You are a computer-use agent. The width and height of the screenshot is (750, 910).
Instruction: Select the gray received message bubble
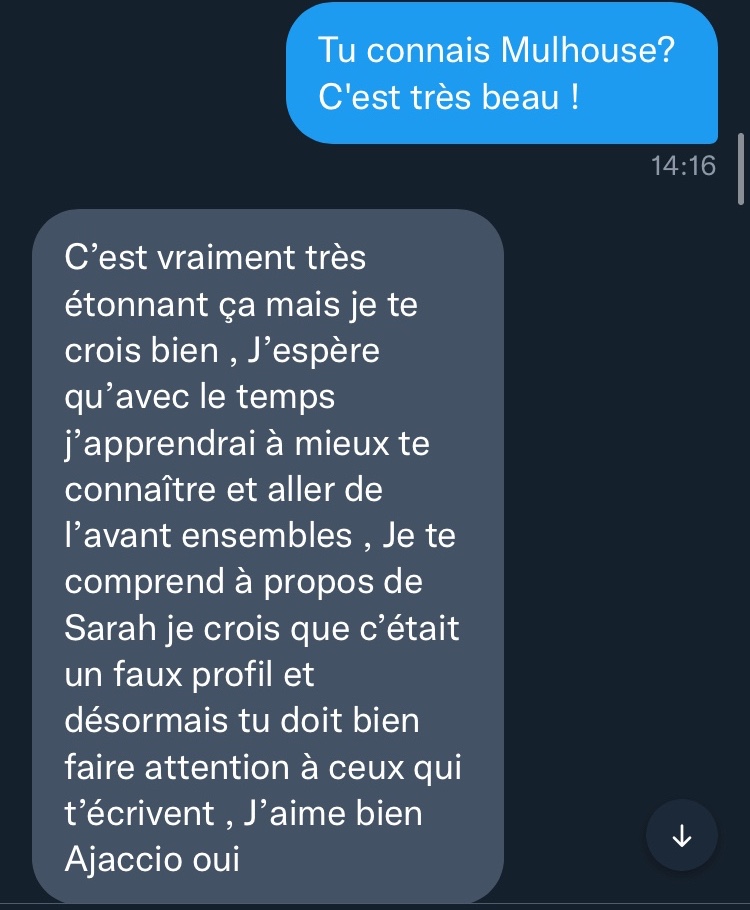pyautogui.click(x=268, y=557)
